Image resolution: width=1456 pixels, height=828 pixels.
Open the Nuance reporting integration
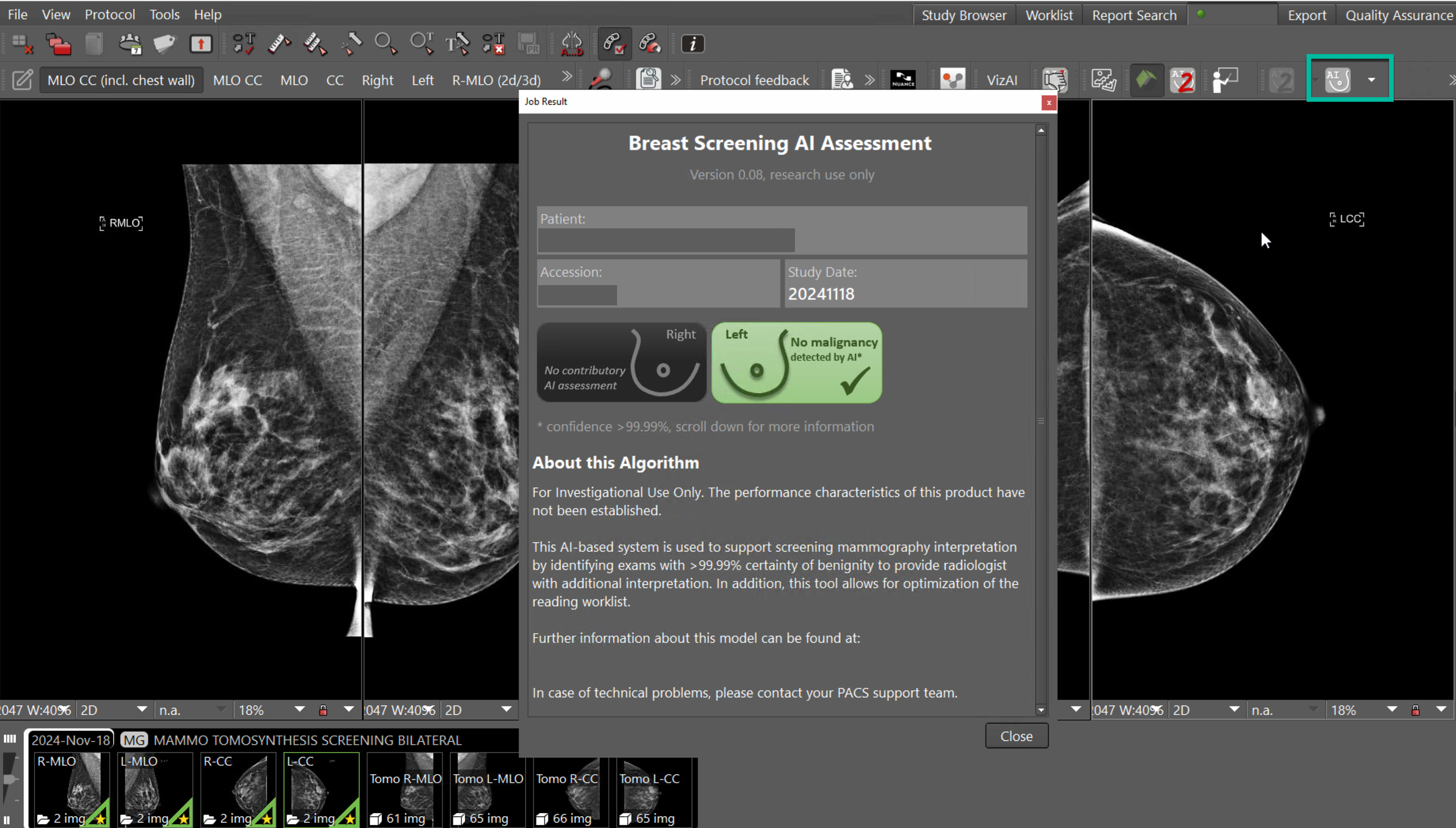pyautogui.click(x=902, y=80)
